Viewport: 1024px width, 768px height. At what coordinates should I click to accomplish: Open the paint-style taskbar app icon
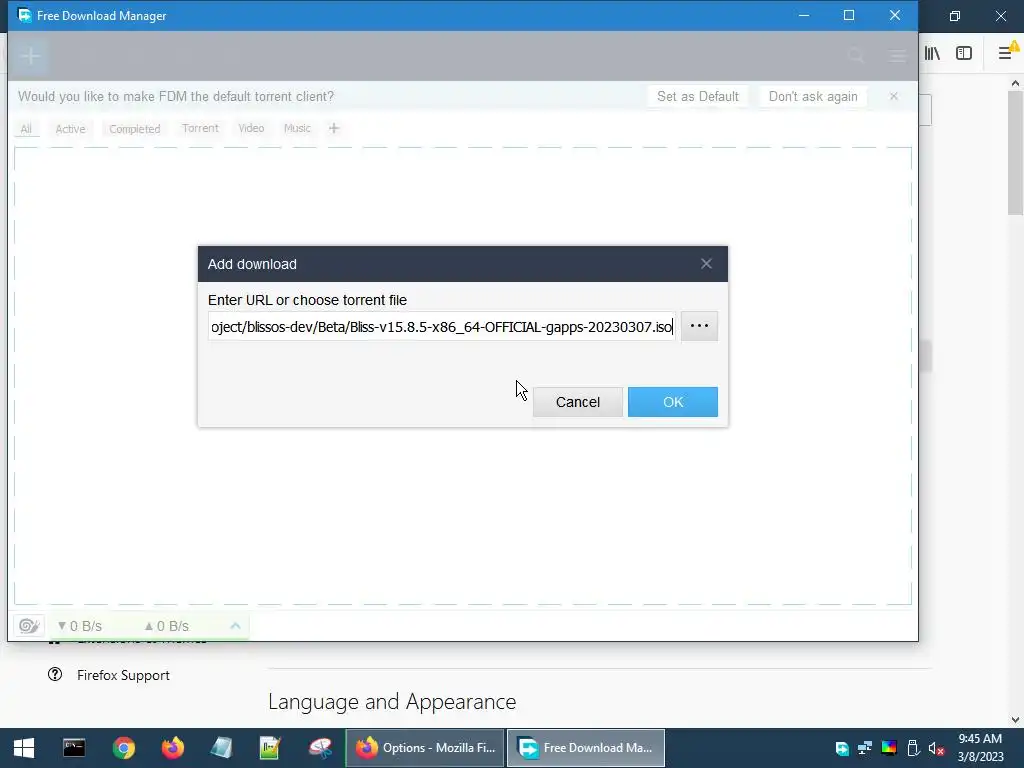(320, 748)
